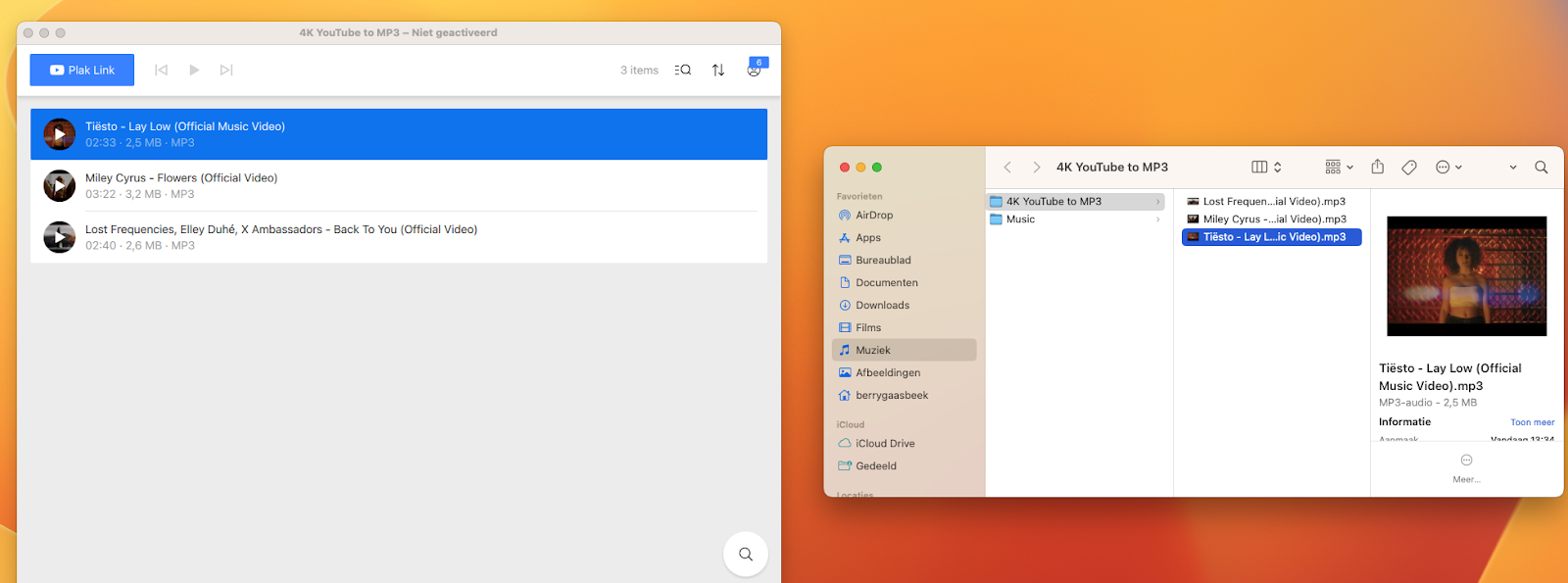The height and width of the screenshot is (583, 1568).
Task: Open the Finder search magnifier
Action: coord(1541,168)
